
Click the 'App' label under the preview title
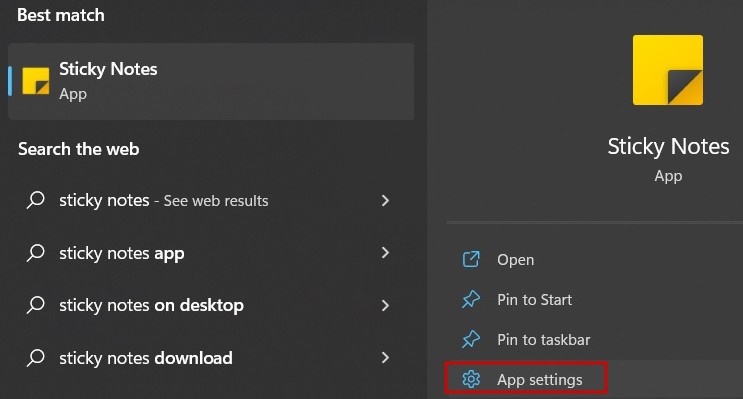tap(668, 176)
